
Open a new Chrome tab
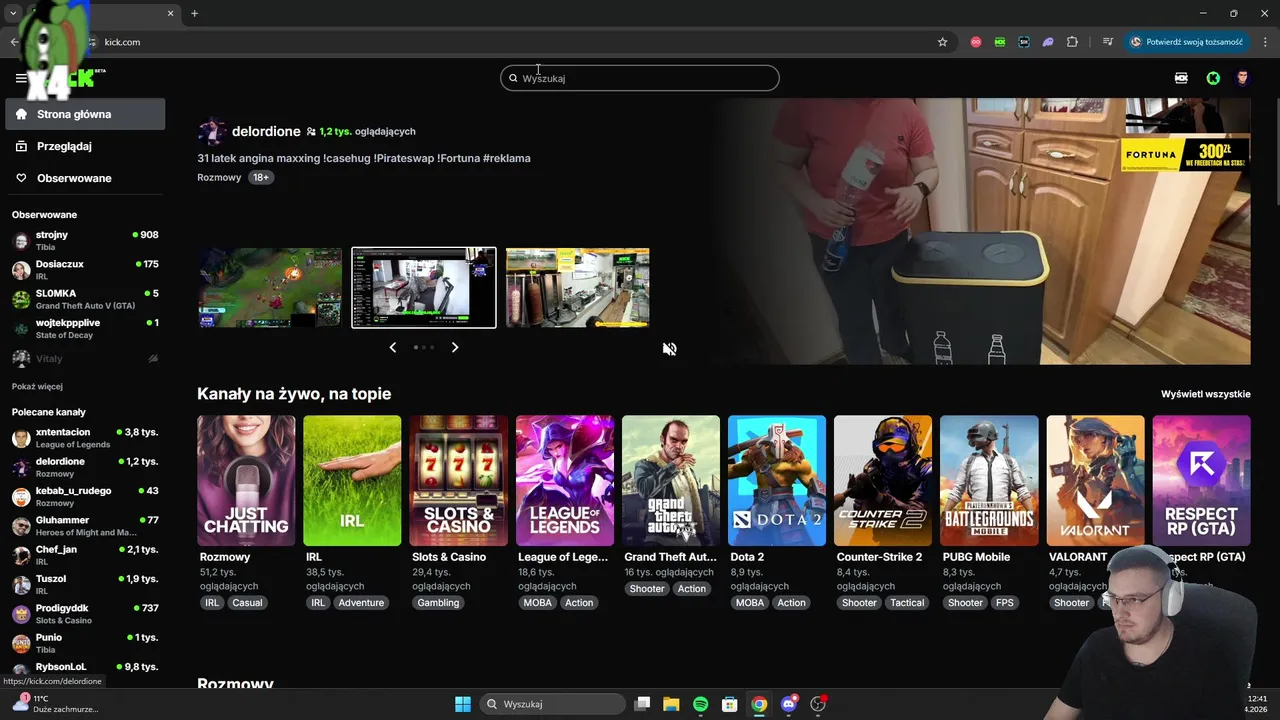click(x=194, y=13)
